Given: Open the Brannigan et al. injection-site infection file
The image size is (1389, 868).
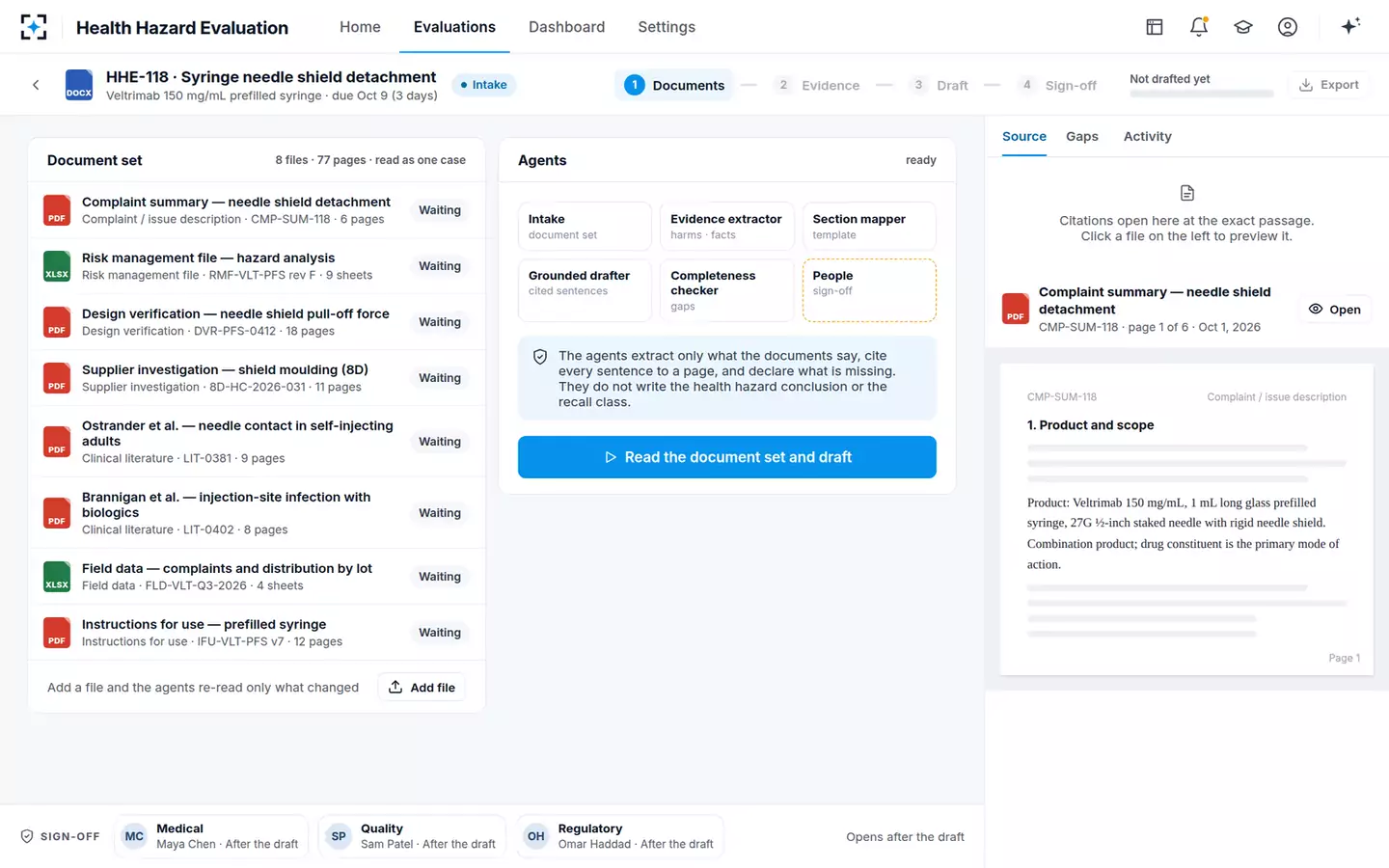Looking at the screenshot, I should (257, 513).
